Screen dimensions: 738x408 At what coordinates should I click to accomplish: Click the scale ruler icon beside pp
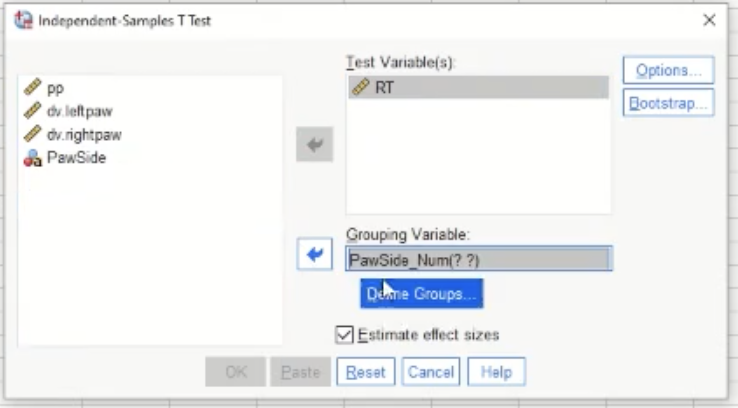tap(32, 88)
